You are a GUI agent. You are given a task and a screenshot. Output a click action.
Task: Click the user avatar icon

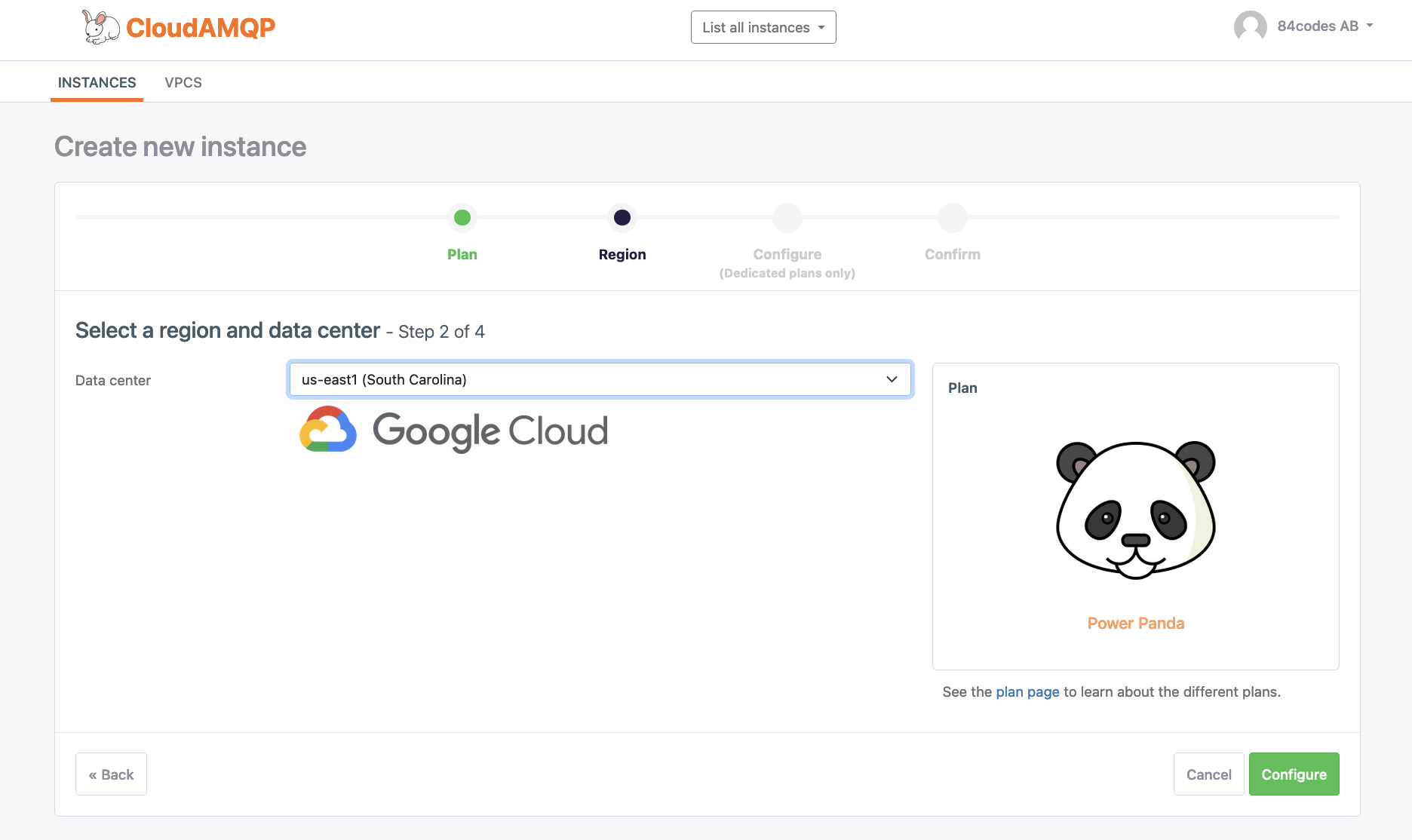[x=1250, y=26]
